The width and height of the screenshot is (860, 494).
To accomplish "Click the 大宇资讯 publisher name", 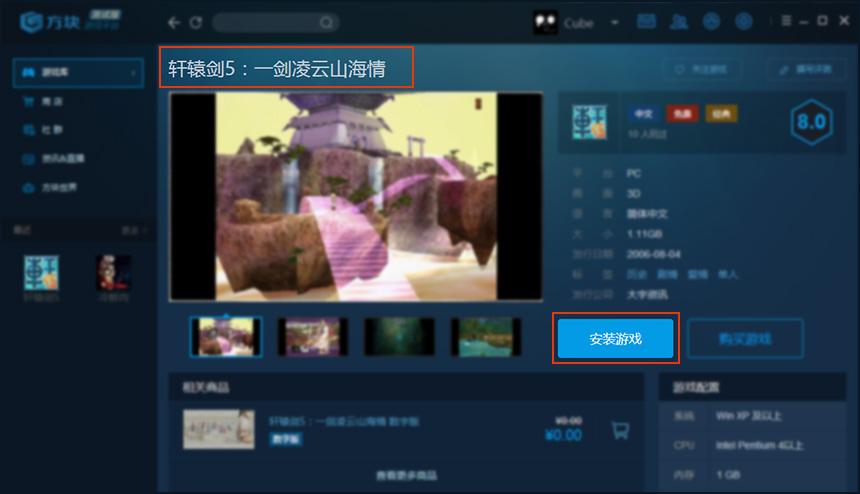I will 647,294.
